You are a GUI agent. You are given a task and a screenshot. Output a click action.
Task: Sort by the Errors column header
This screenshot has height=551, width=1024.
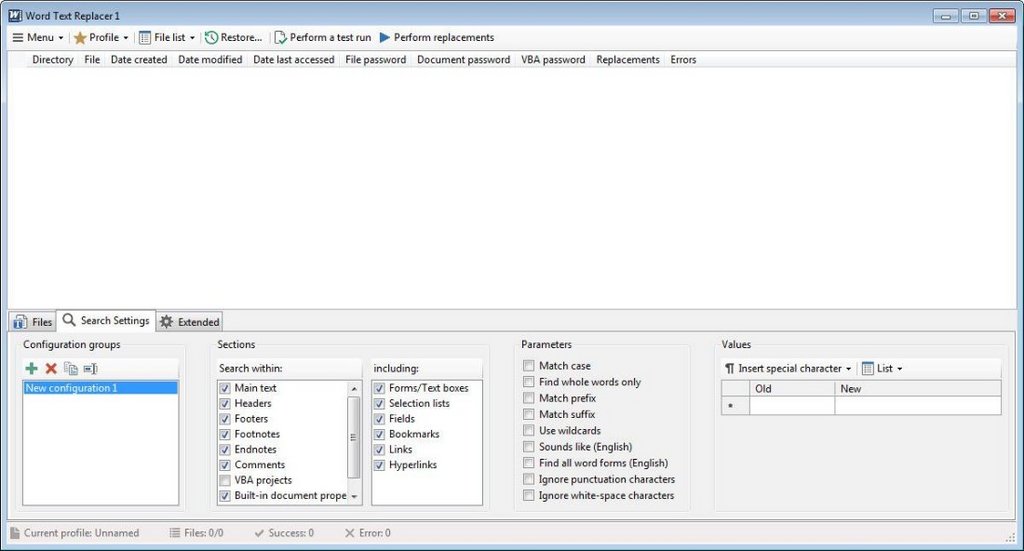[x=683, y=59]
